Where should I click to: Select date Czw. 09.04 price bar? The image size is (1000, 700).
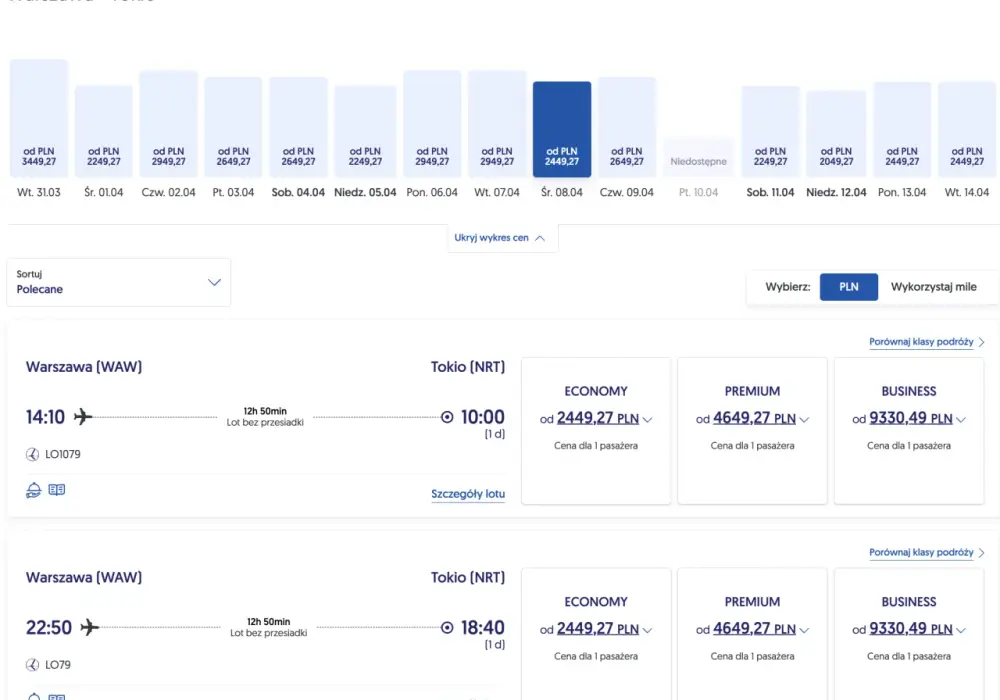627,127
